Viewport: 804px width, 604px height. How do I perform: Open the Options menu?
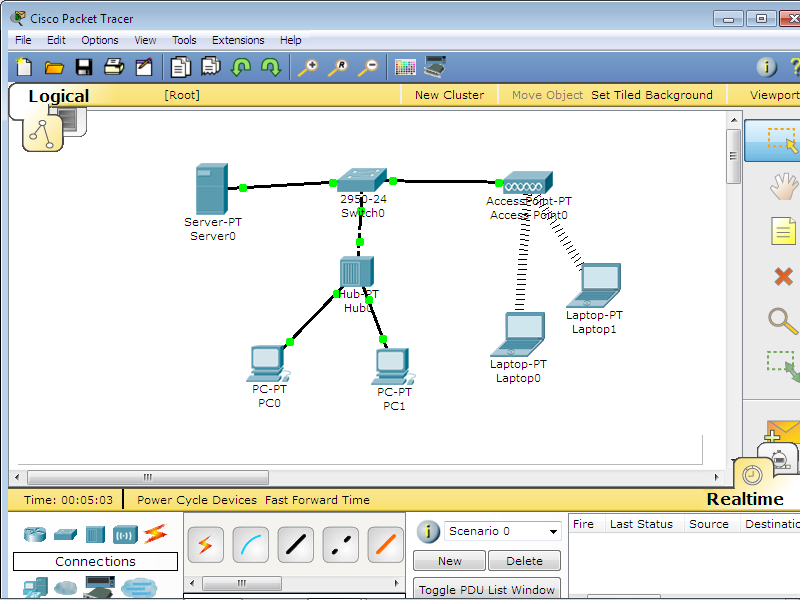coord(99,40)
